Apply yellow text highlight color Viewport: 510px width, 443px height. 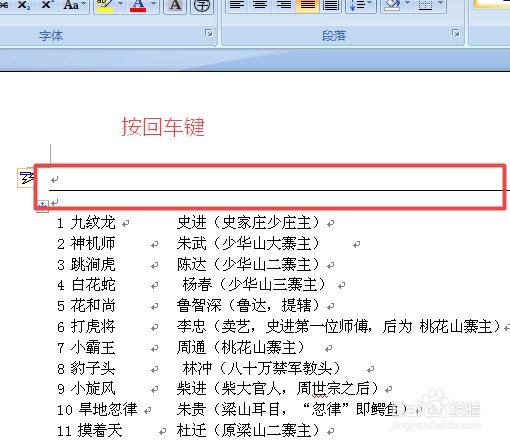(x=105, y=5)
